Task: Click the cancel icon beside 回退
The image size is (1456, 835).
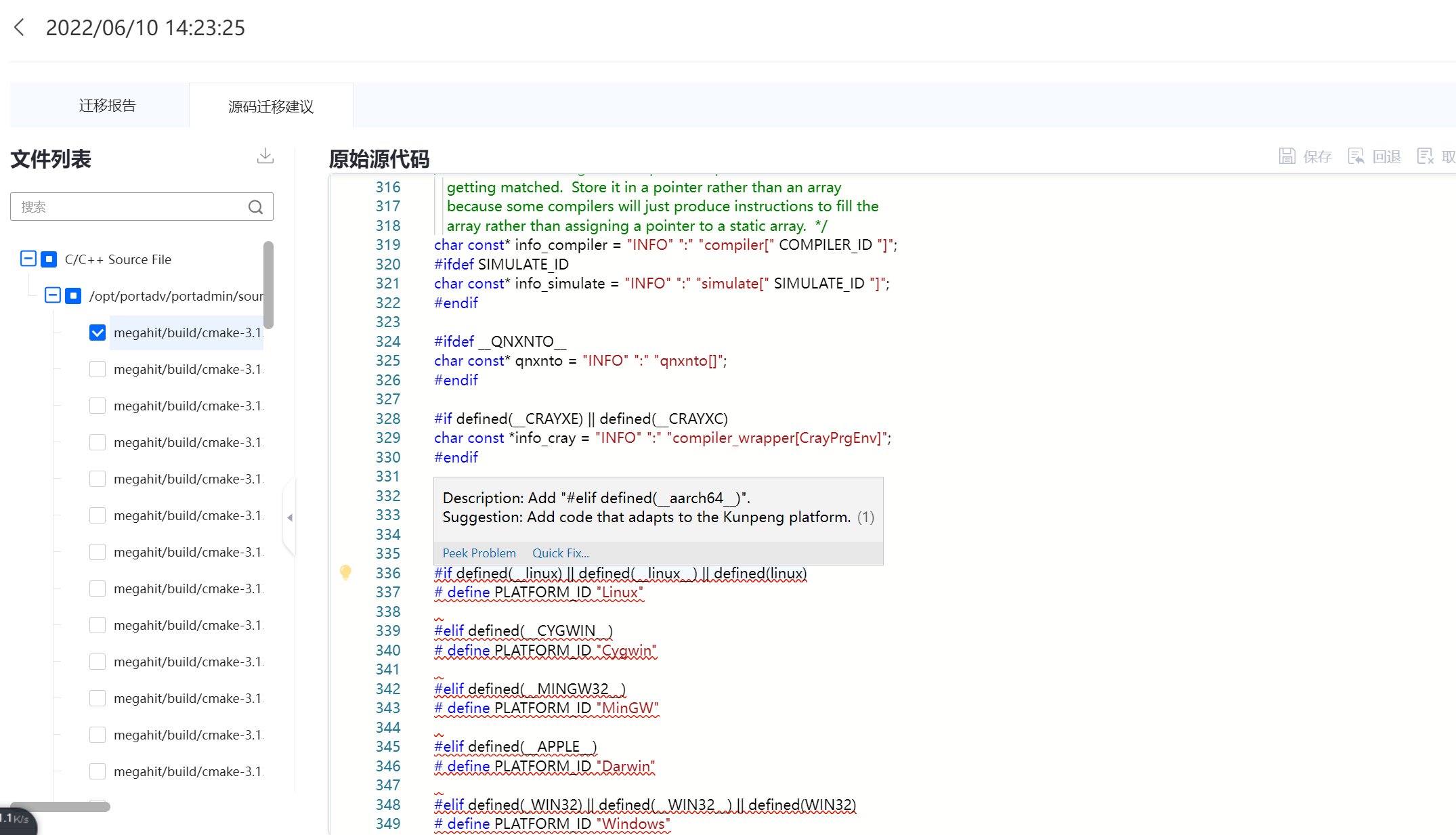Action: (1426, 156)
